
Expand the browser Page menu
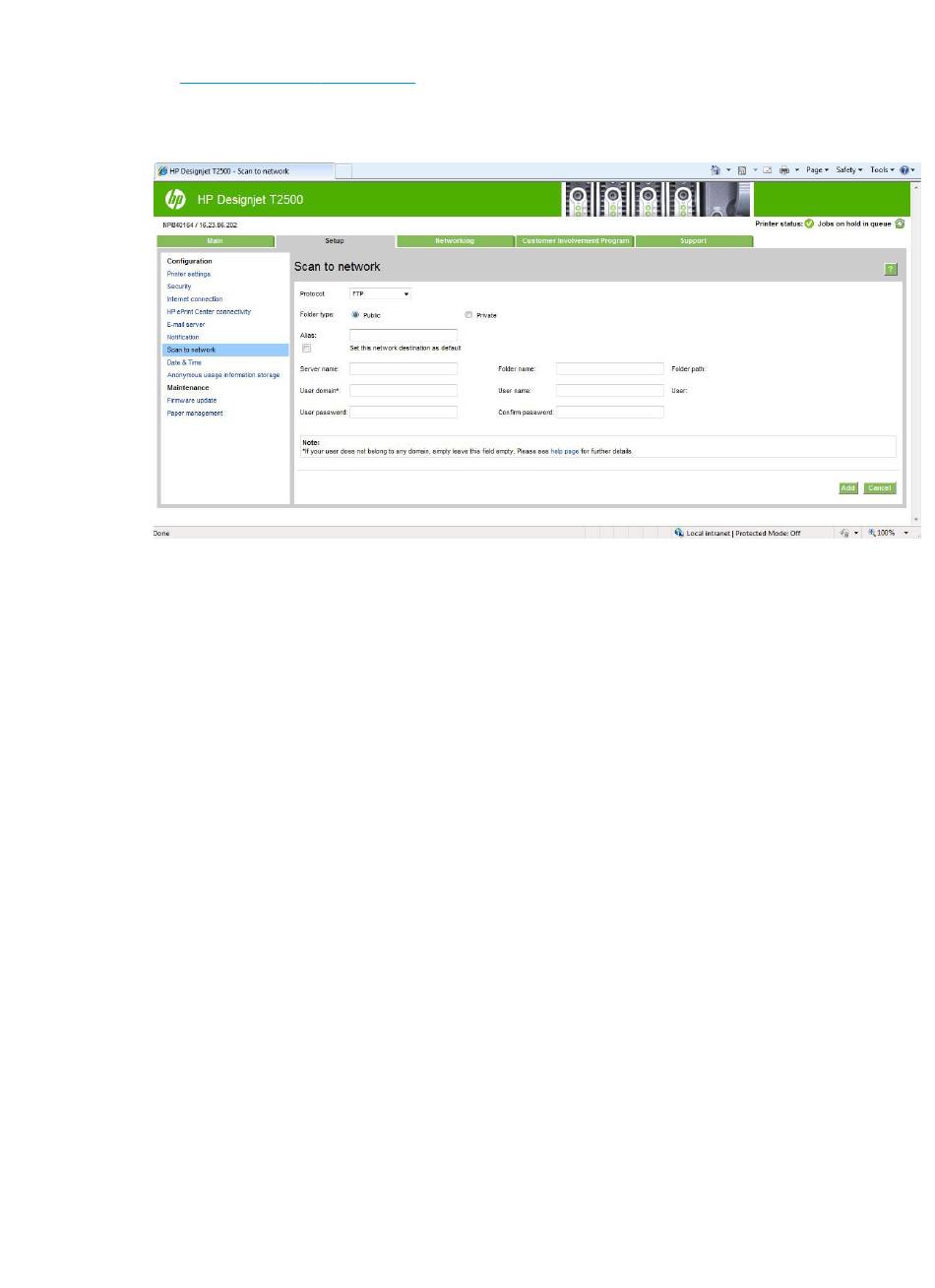[817, 170]
